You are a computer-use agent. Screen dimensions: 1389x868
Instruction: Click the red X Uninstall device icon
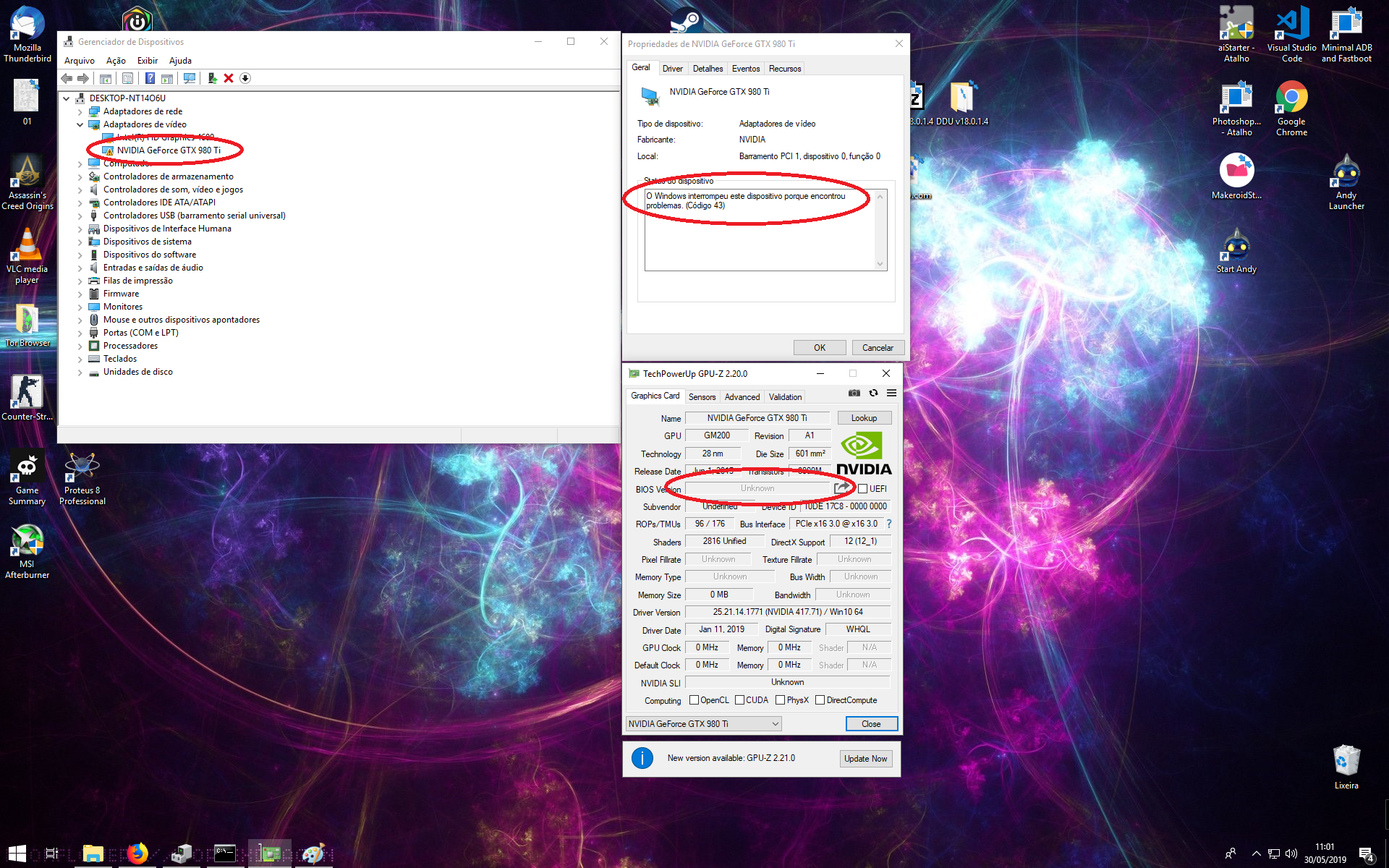[229, 78]
